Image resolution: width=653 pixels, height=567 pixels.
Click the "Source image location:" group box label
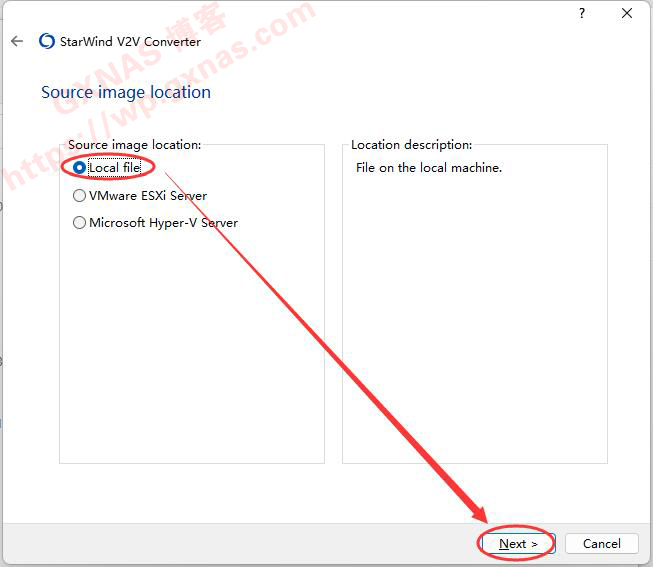(134, 145)
